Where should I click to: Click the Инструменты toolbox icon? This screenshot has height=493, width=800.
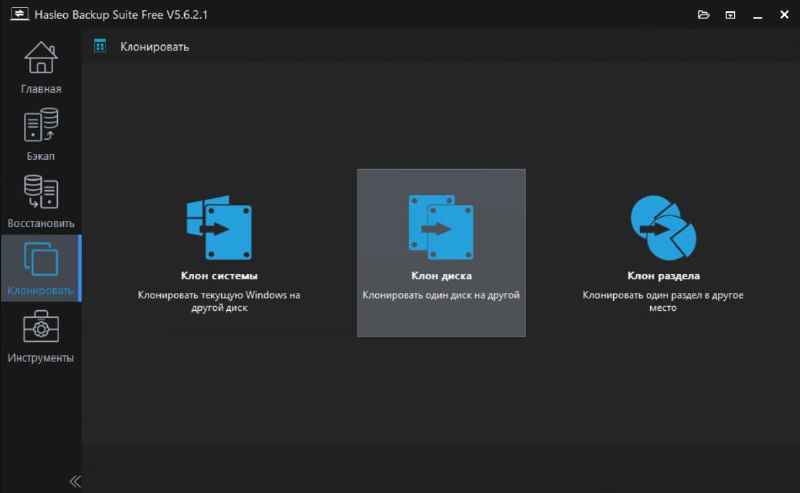40,328
